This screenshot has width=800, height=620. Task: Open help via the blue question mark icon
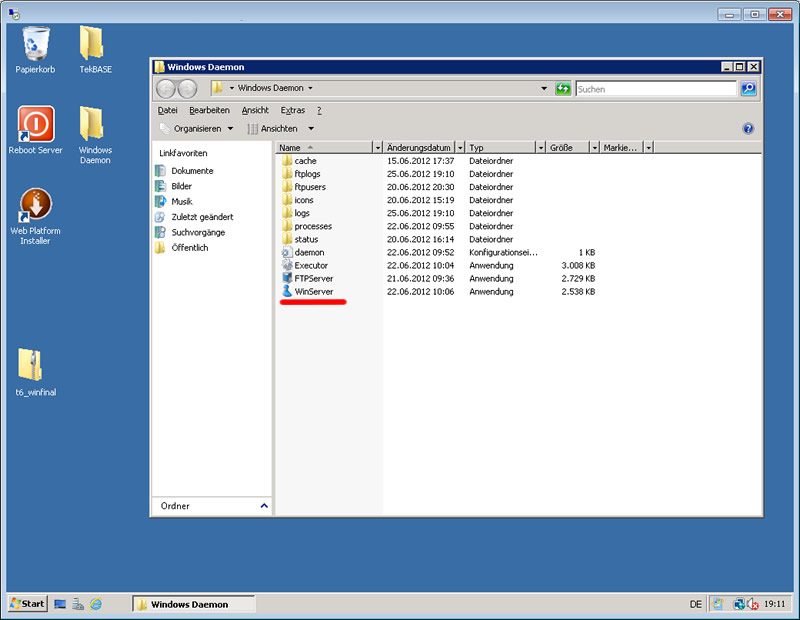(x=748, y=129)
